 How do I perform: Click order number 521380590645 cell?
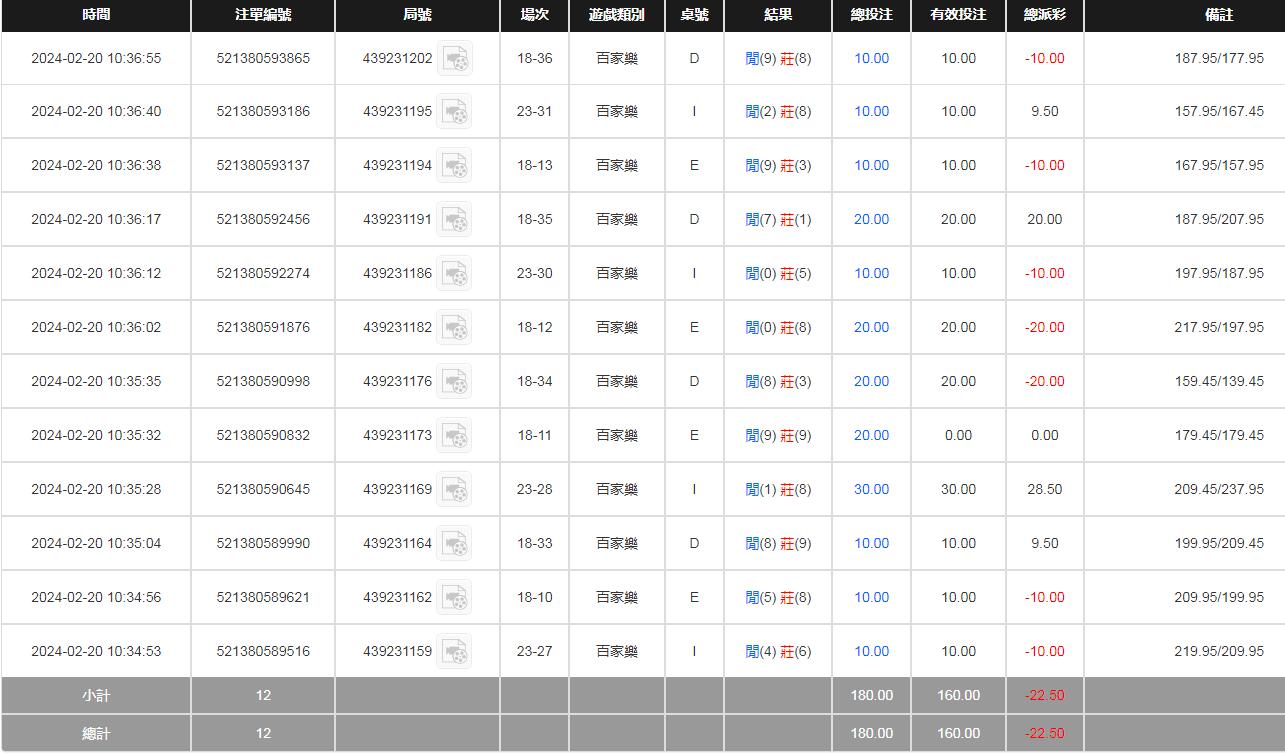pos(263,490)
